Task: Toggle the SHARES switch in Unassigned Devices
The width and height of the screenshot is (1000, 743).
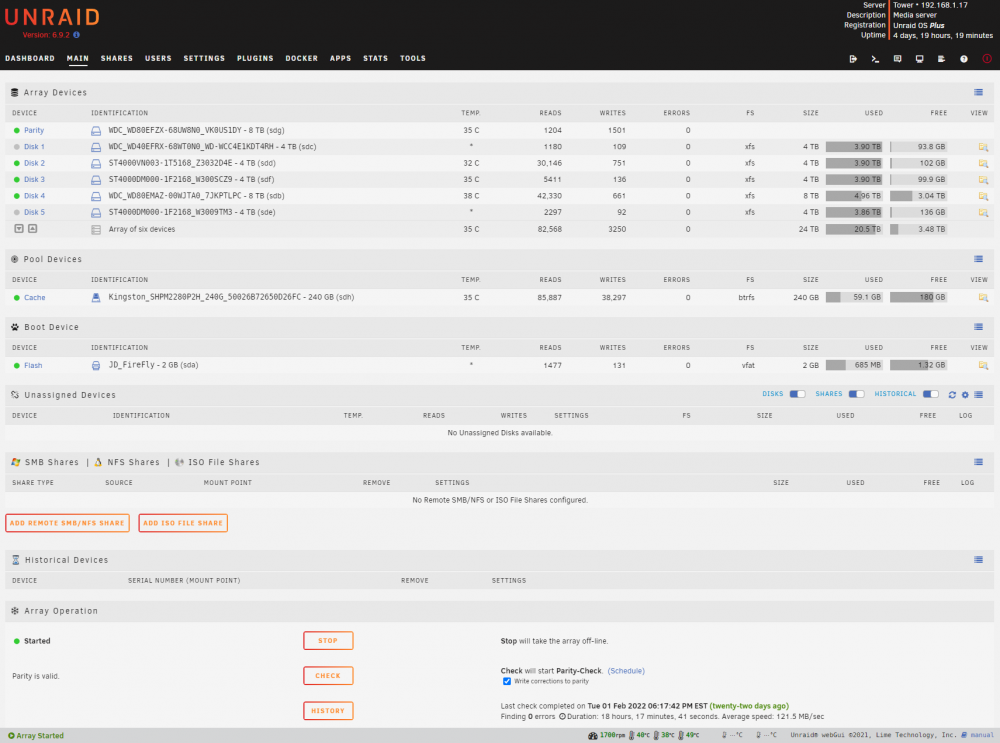Action: pos(856,394)
